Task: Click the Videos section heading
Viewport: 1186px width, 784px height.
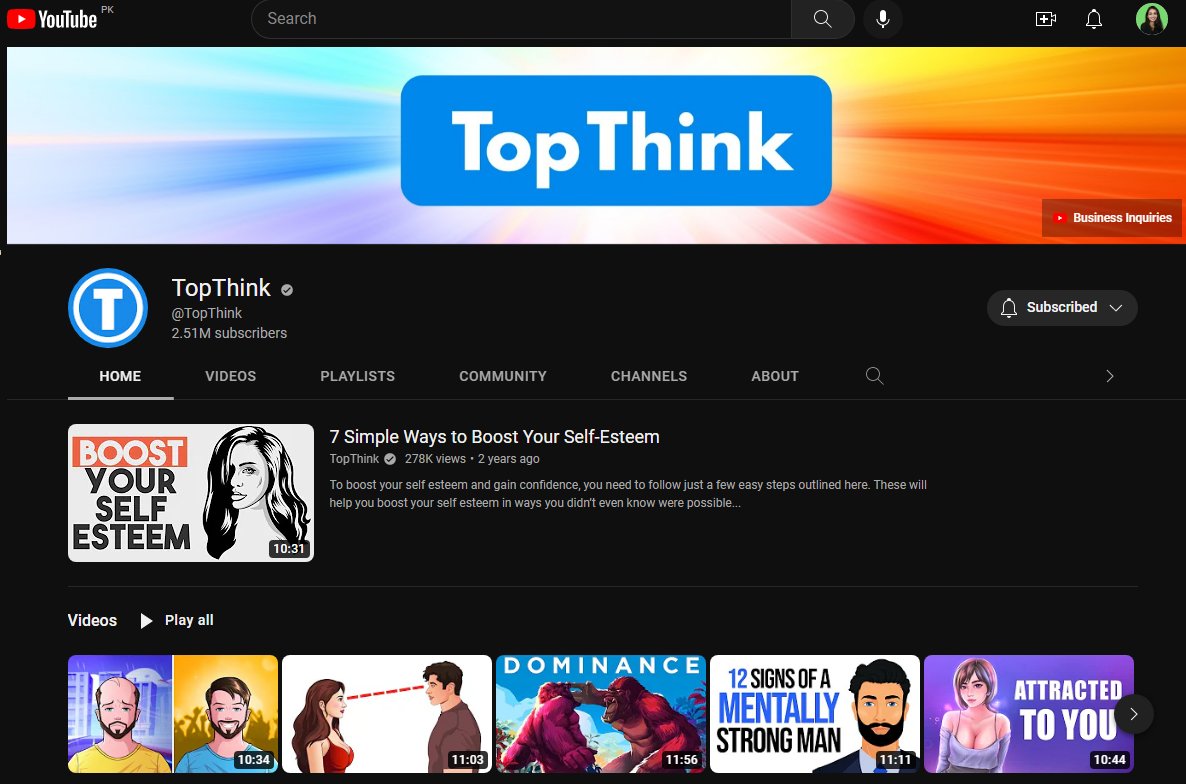Action: point(92,620)
